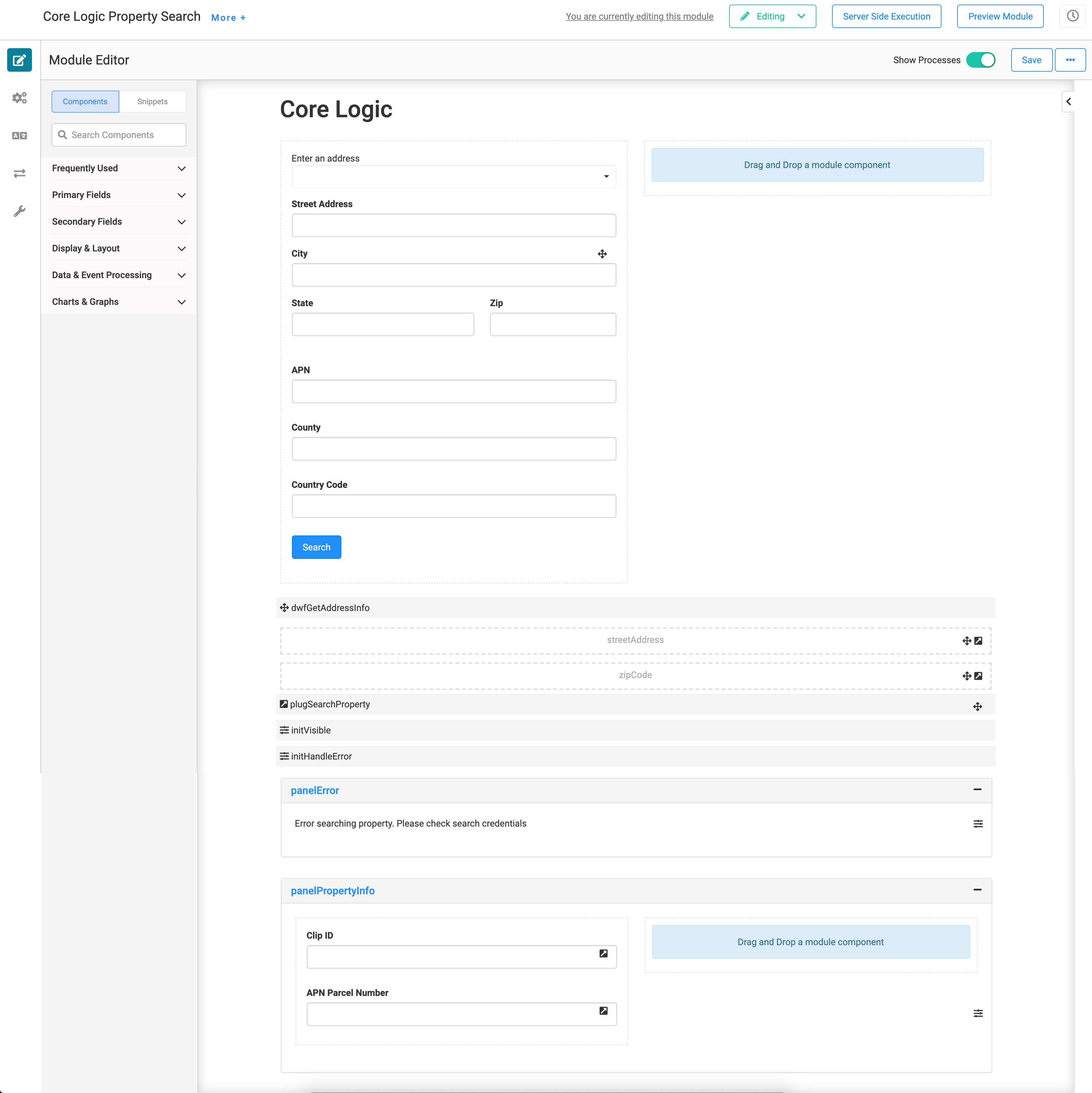Switch to the Snippets tab

tap(152, 102)
